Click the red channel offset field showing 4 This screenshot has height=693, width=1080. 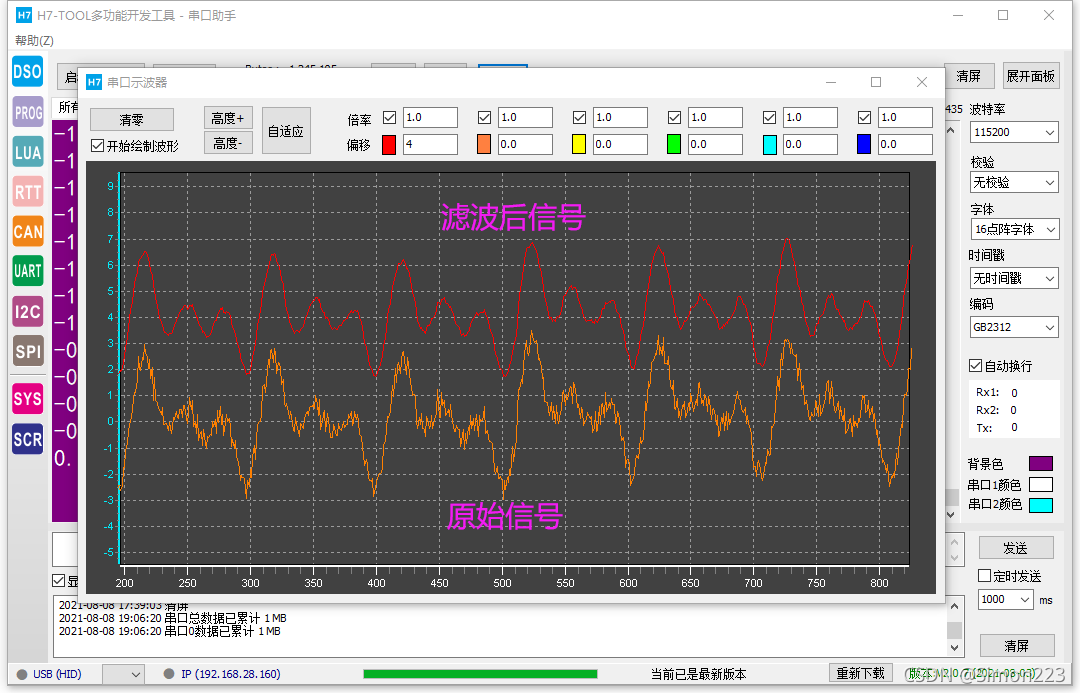click(430, 144)
